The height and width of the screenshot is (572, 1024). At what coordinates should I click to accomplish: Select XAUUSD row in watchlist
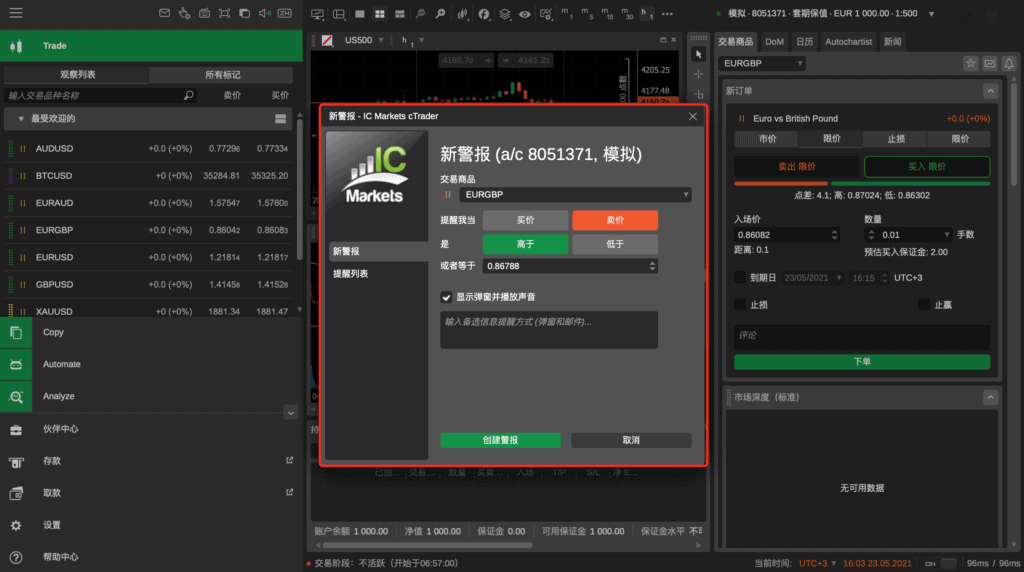(x=149, y=311)
